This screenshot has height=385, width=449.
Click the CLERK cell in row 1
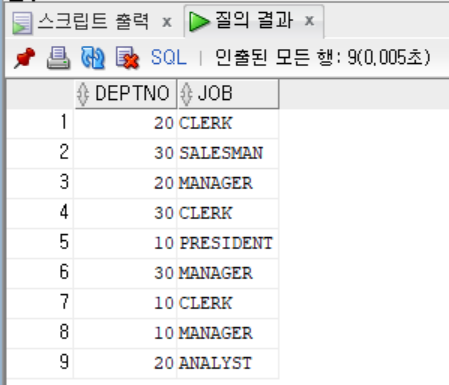pyautogui.click(x=228, y=123)
